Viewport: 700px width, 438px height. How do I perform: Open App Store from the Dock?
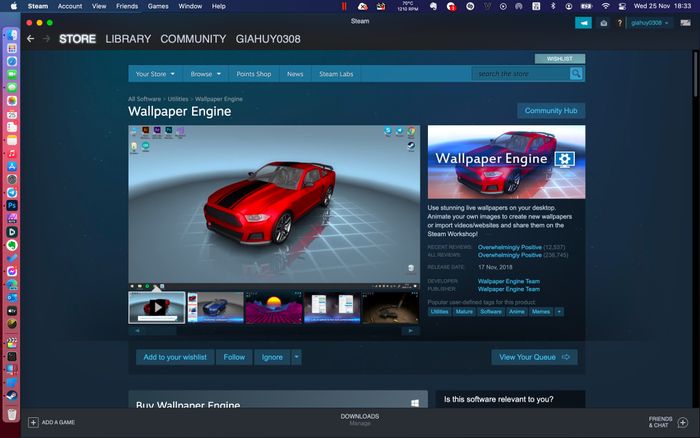(x=12, y=166)
